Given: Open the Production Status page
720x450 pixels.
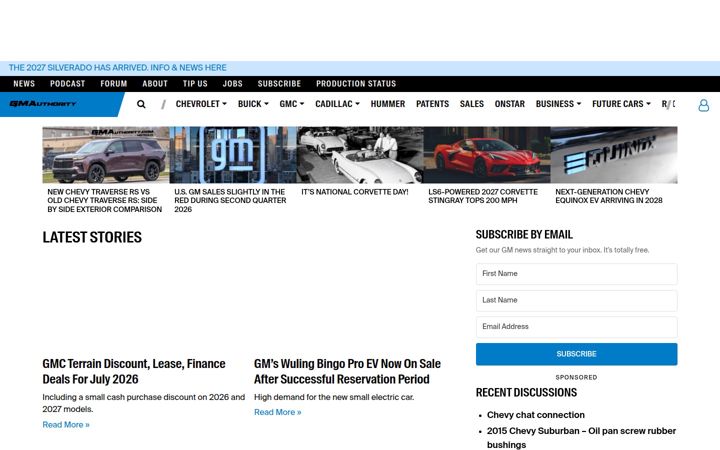Looking at the screenshot, I should [356, 84].
